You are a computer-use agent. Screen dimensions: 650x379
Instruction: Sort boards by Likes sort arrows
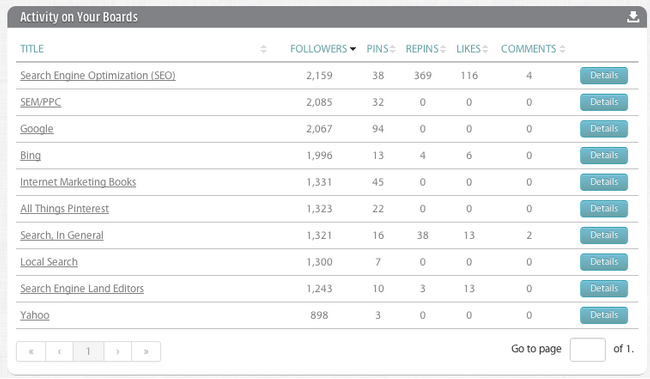pyautogui.click(x=485, y=49)
